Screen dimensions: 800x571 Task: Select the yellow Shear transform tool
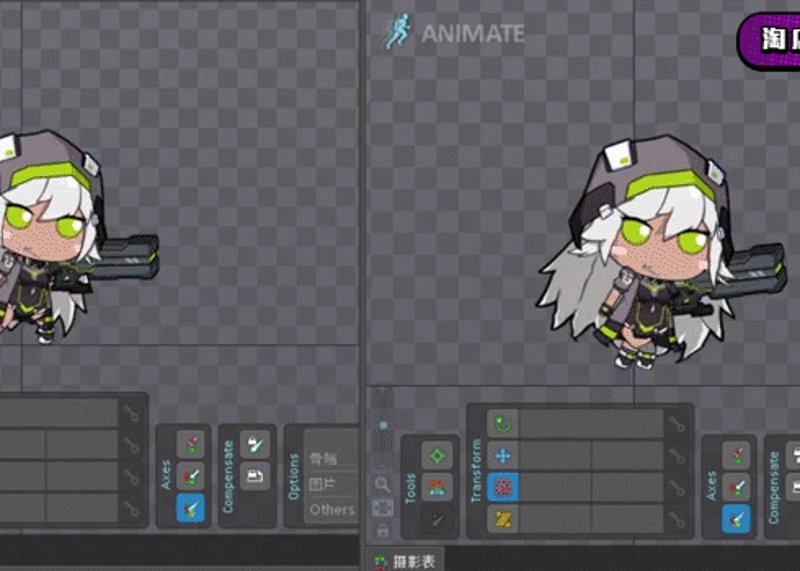tap(503, 519)
